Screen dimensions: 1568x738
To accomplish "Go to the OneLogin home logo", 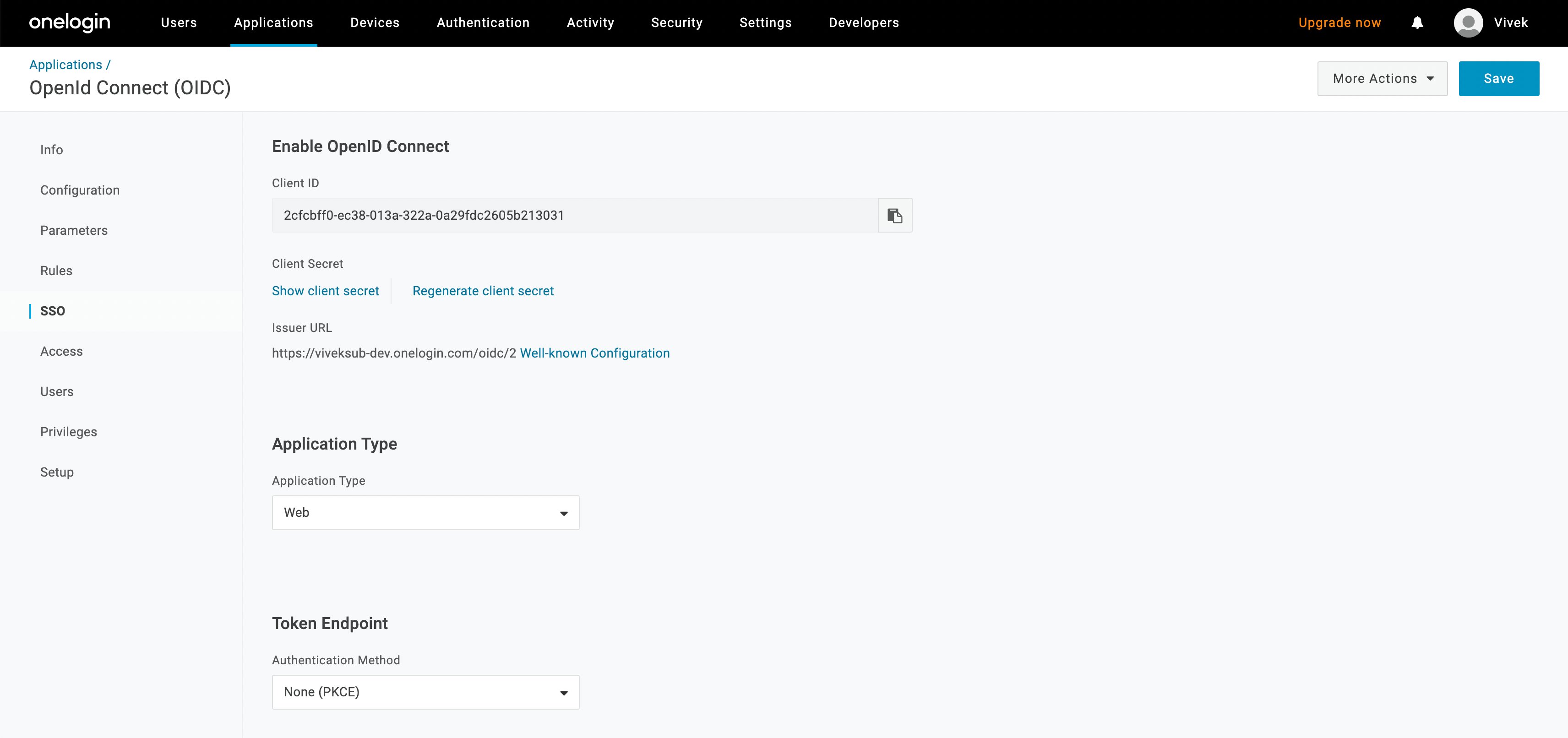I will (70, 23).
